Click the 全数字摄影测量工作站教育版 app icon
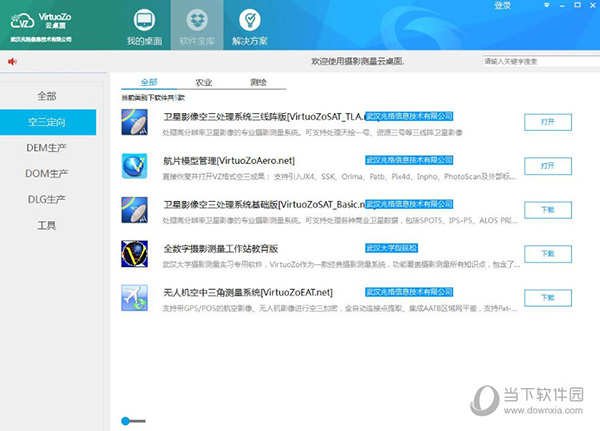The image size is (600, 431). click(134, 254)
